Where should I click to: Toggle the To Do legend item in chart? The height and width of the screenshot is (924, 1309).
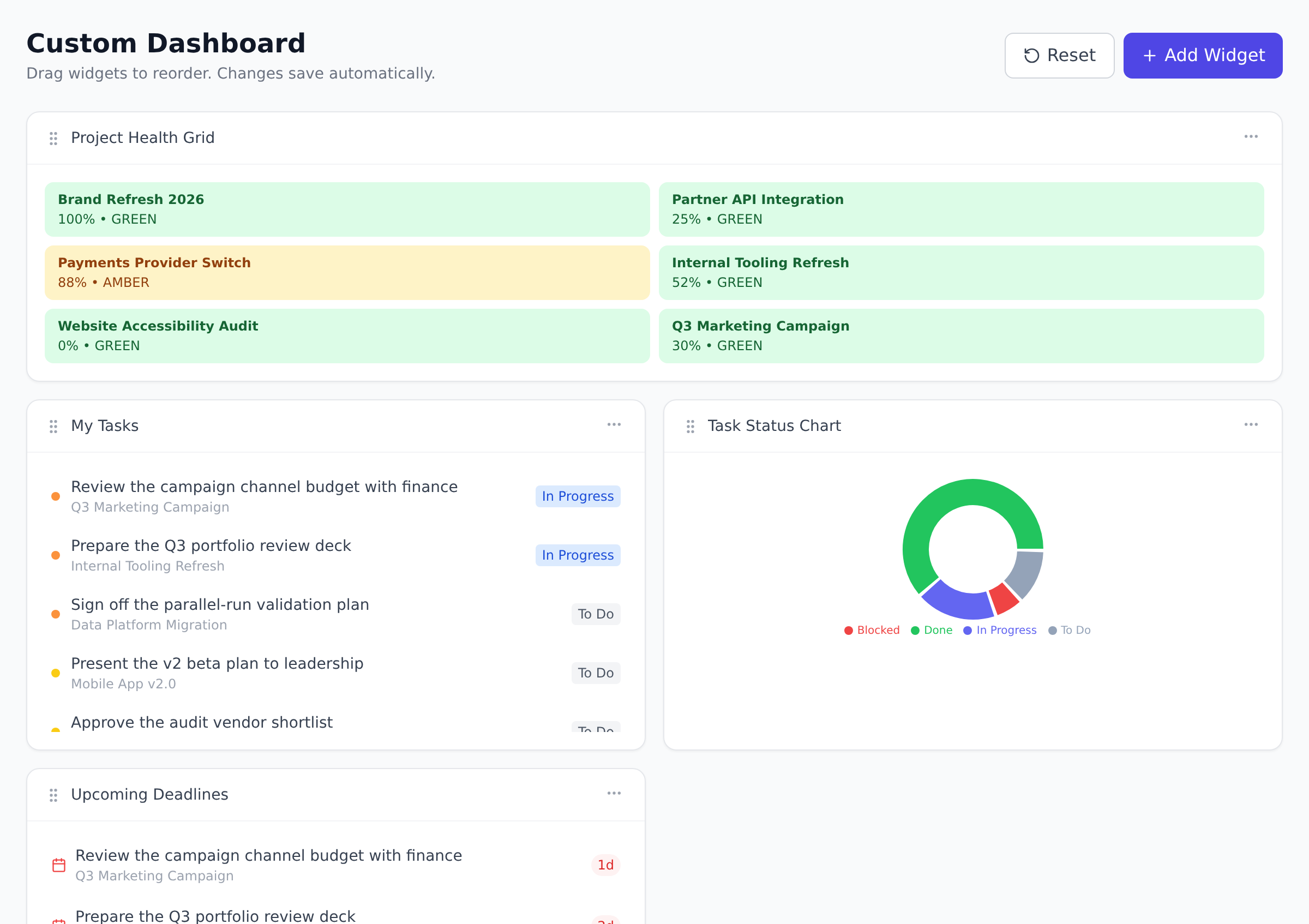[1069, 630]
